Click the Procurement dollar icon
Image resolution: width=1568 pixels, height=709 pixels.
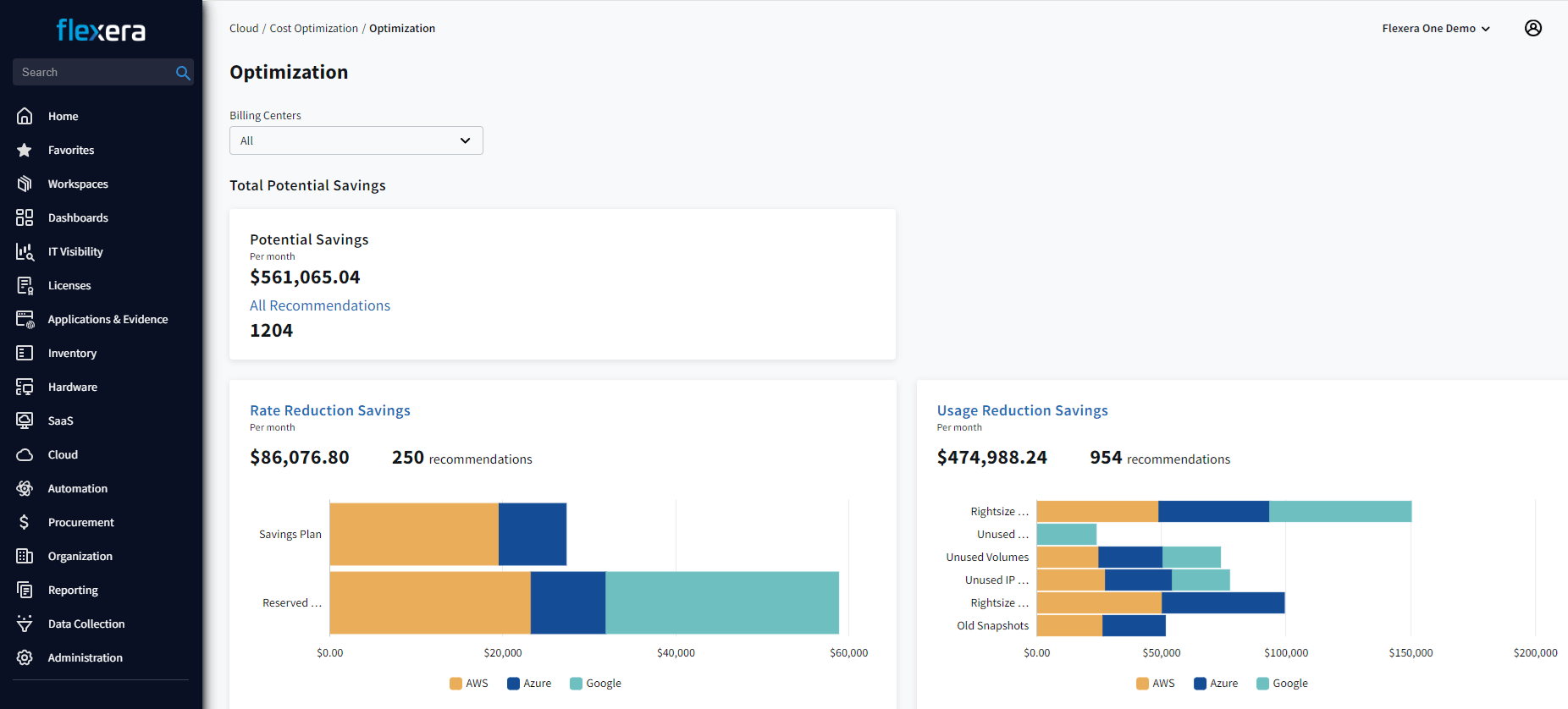25,522
